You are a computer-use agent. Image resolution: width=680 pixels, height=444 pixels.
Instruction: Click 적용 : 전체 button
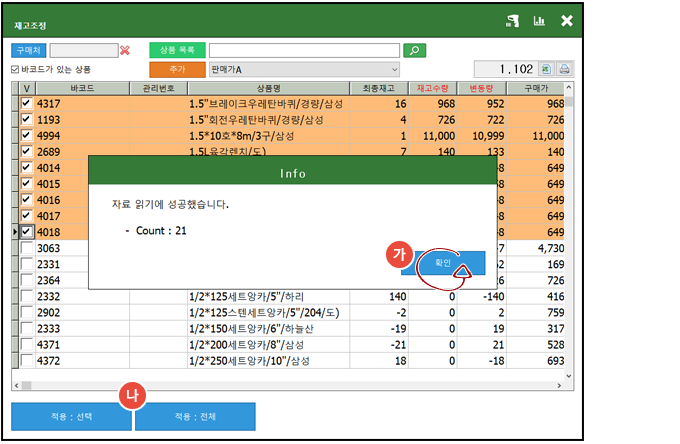coord(195,416)
